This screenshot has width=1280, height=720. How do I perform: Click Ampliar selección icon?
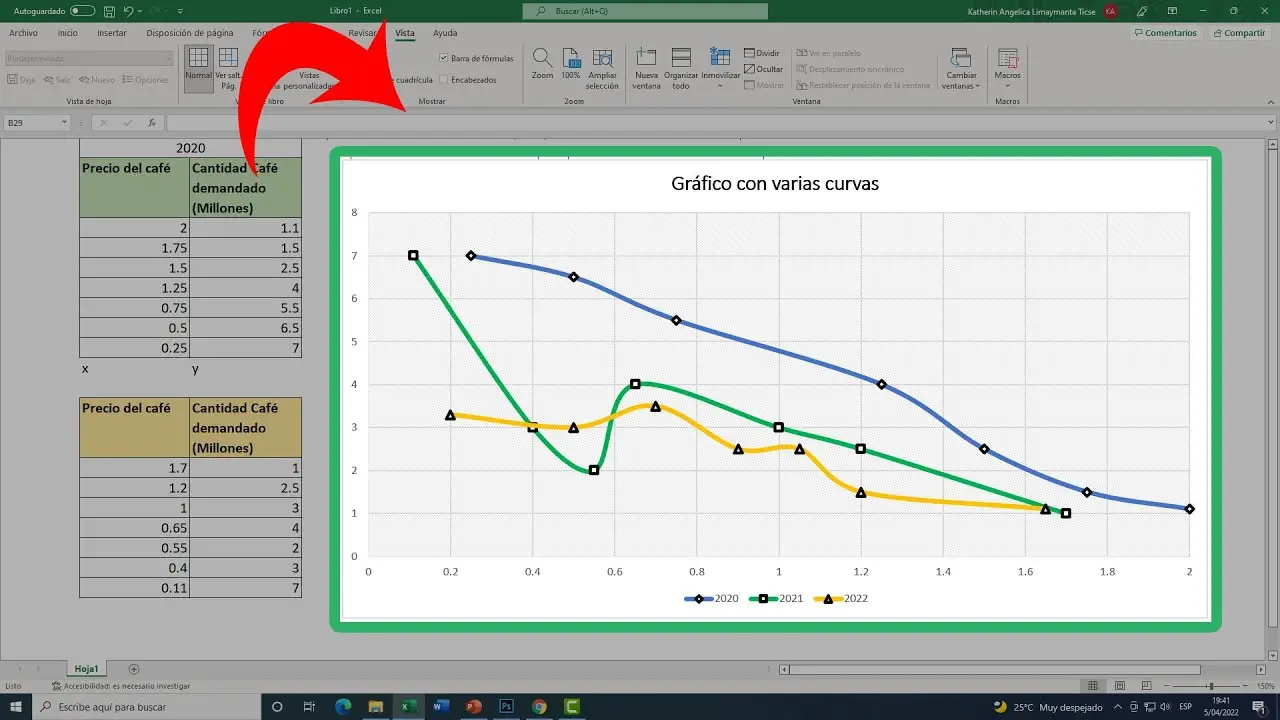pyautogui.click(x=602, y=60)
